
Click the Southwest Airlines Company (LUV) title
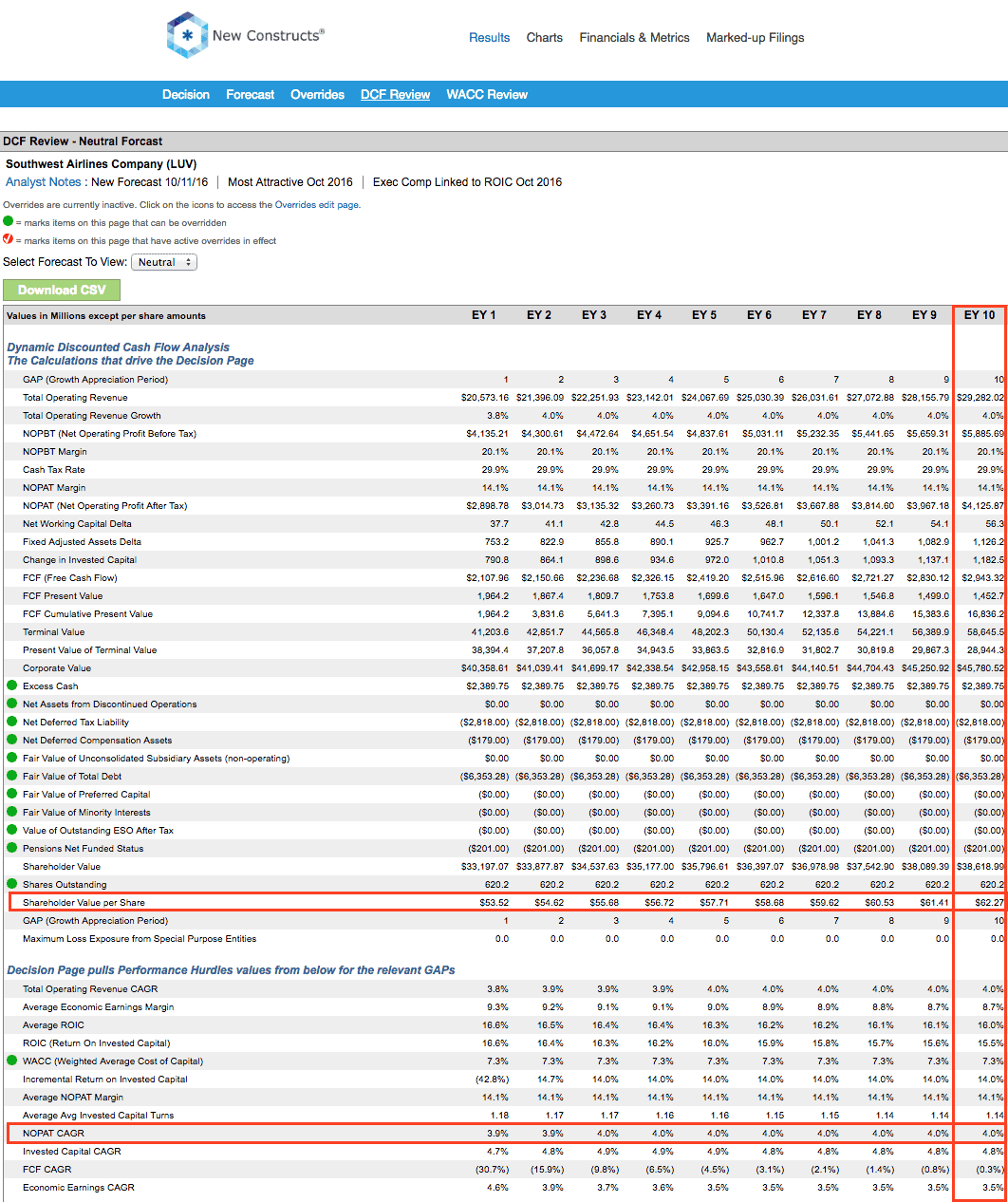(x=102, y=164)
